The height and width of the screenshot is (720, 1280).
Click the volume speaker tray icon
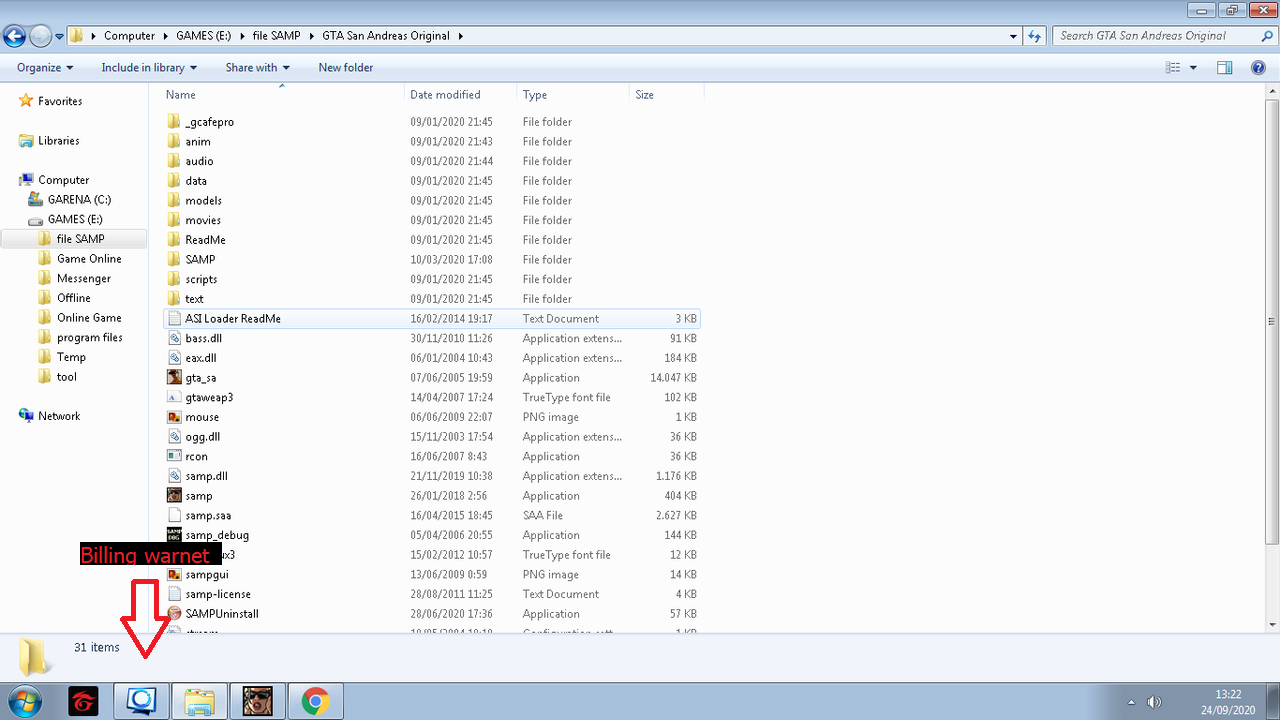click(1154, 702)
